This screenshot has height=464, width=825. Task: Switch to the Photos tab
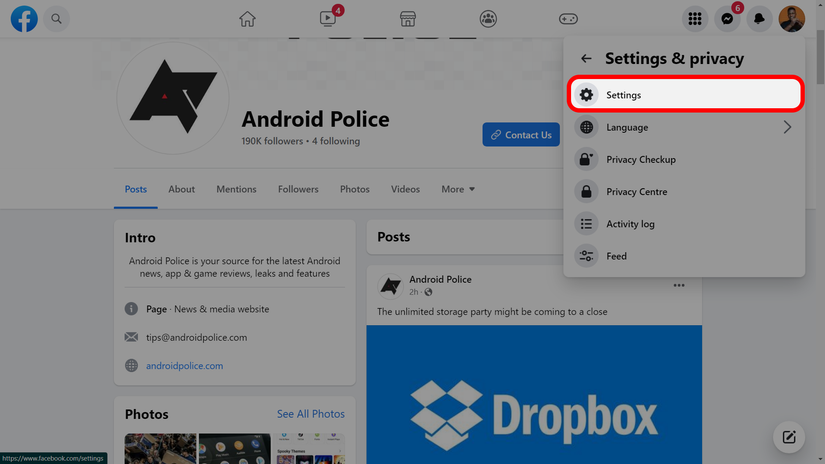click(355, 189)
